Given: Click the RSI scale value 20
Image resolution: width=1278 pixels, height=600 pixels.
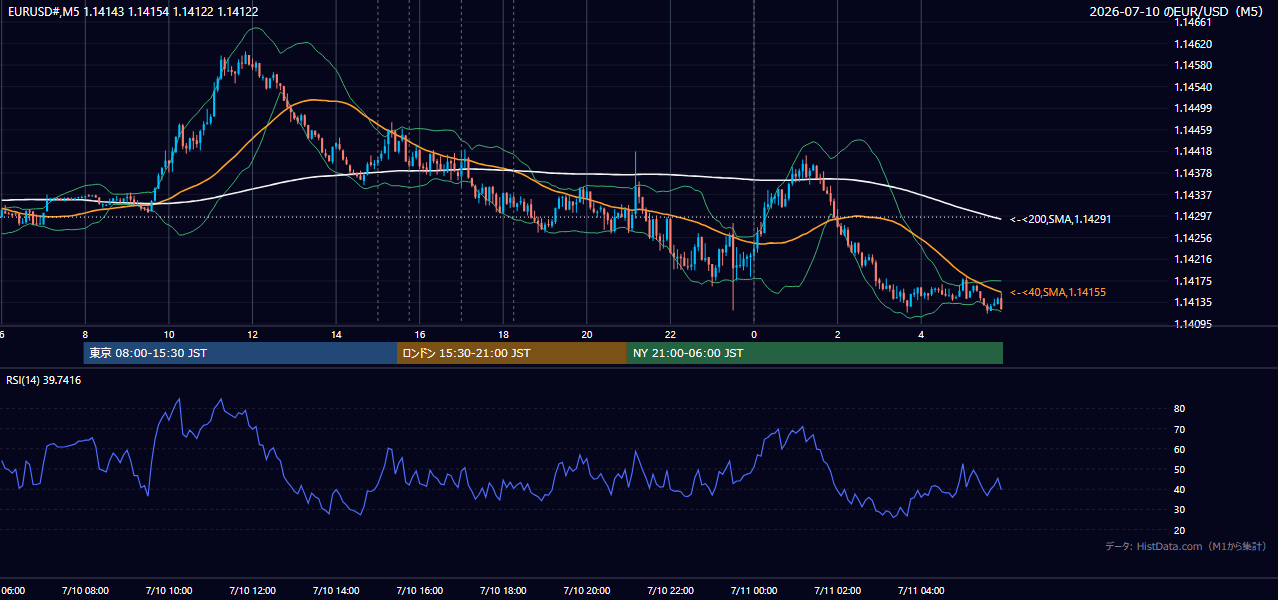Looking at the screenshot, I should coord(1179,530).
